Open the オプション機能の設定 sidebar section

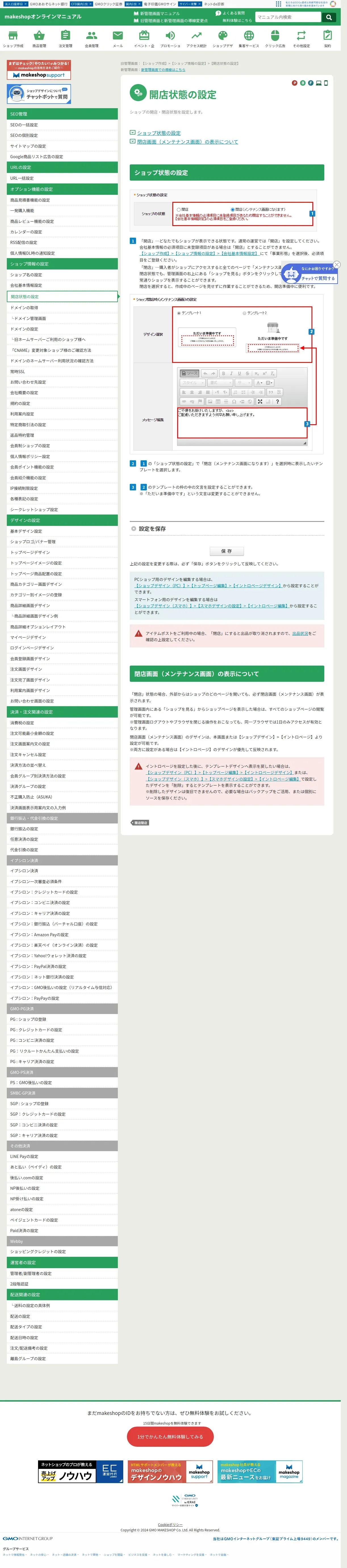click(x=62, y=189)
